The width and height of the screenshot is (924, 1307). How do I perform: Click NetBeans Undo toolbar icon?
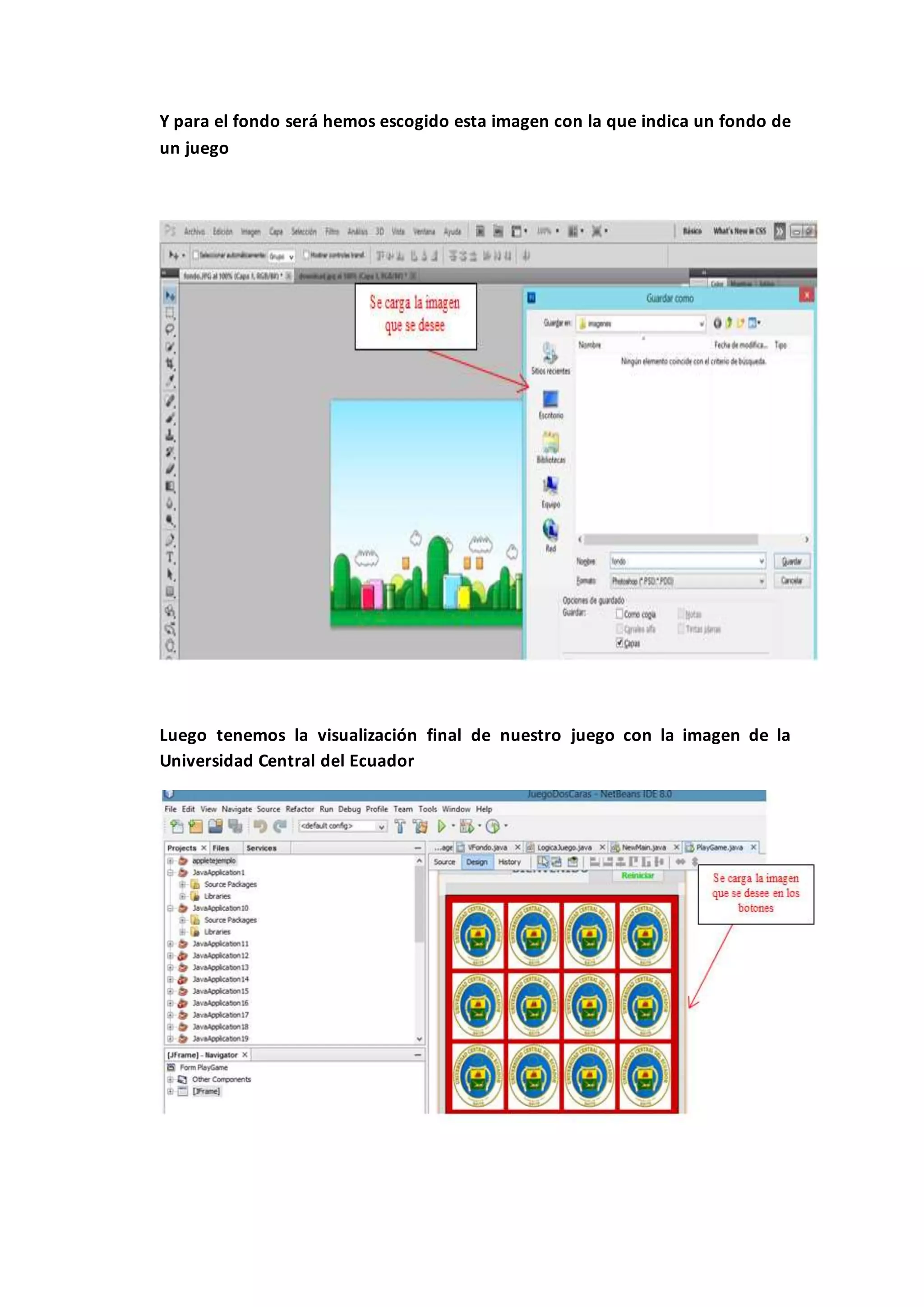coord(260,826)
